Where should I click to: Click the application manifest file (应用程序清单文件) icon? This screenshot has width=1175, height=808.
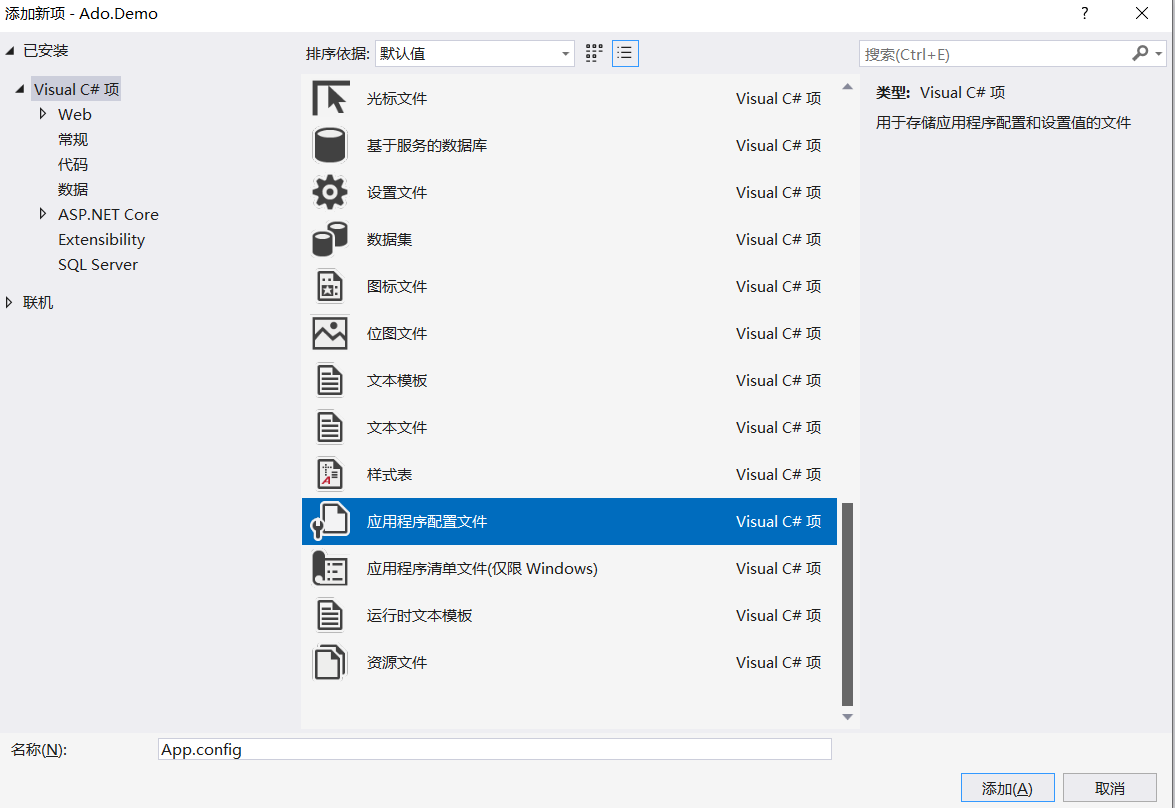click(x=330, y=569)
